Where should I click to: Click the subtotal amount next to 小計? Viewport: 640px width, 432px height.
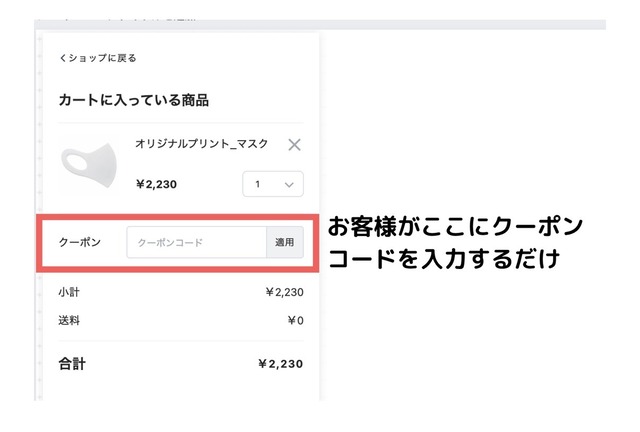(284, 292)
